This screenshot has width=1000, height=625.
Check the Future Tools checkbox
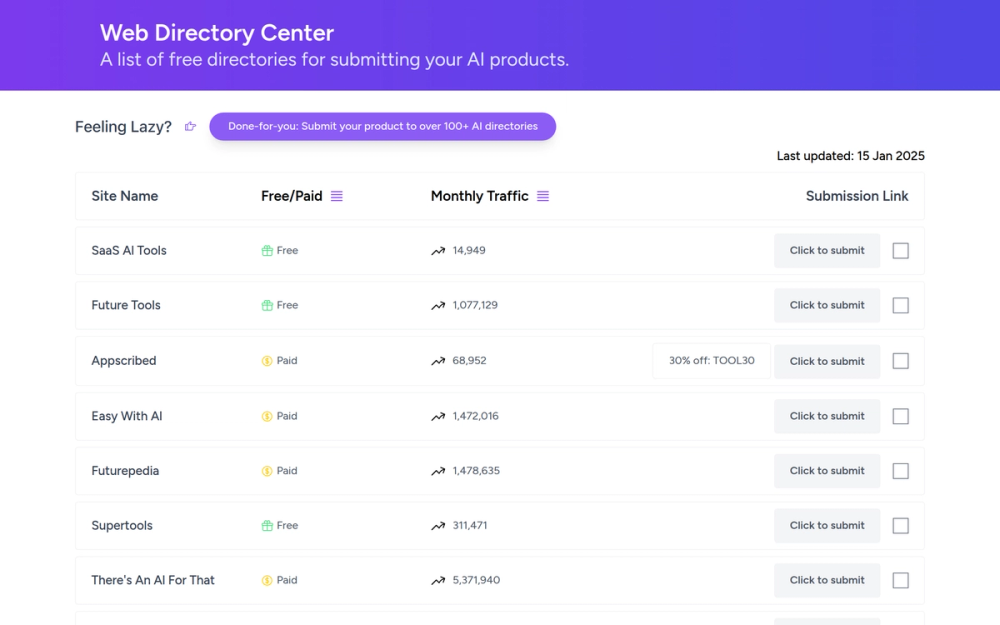901,305
